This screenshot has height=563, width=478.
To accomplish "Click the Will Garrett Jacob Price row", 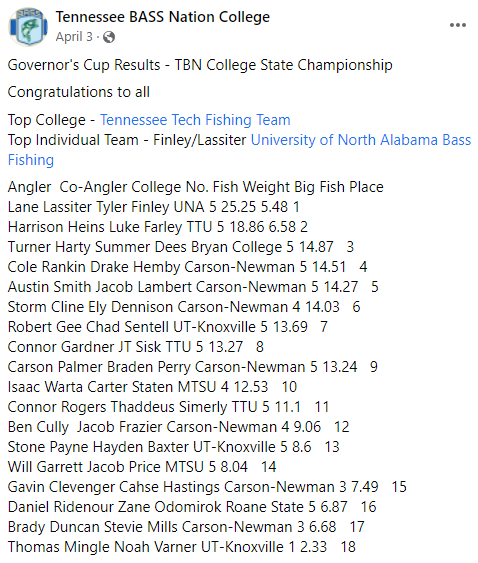I will point(142,467).
